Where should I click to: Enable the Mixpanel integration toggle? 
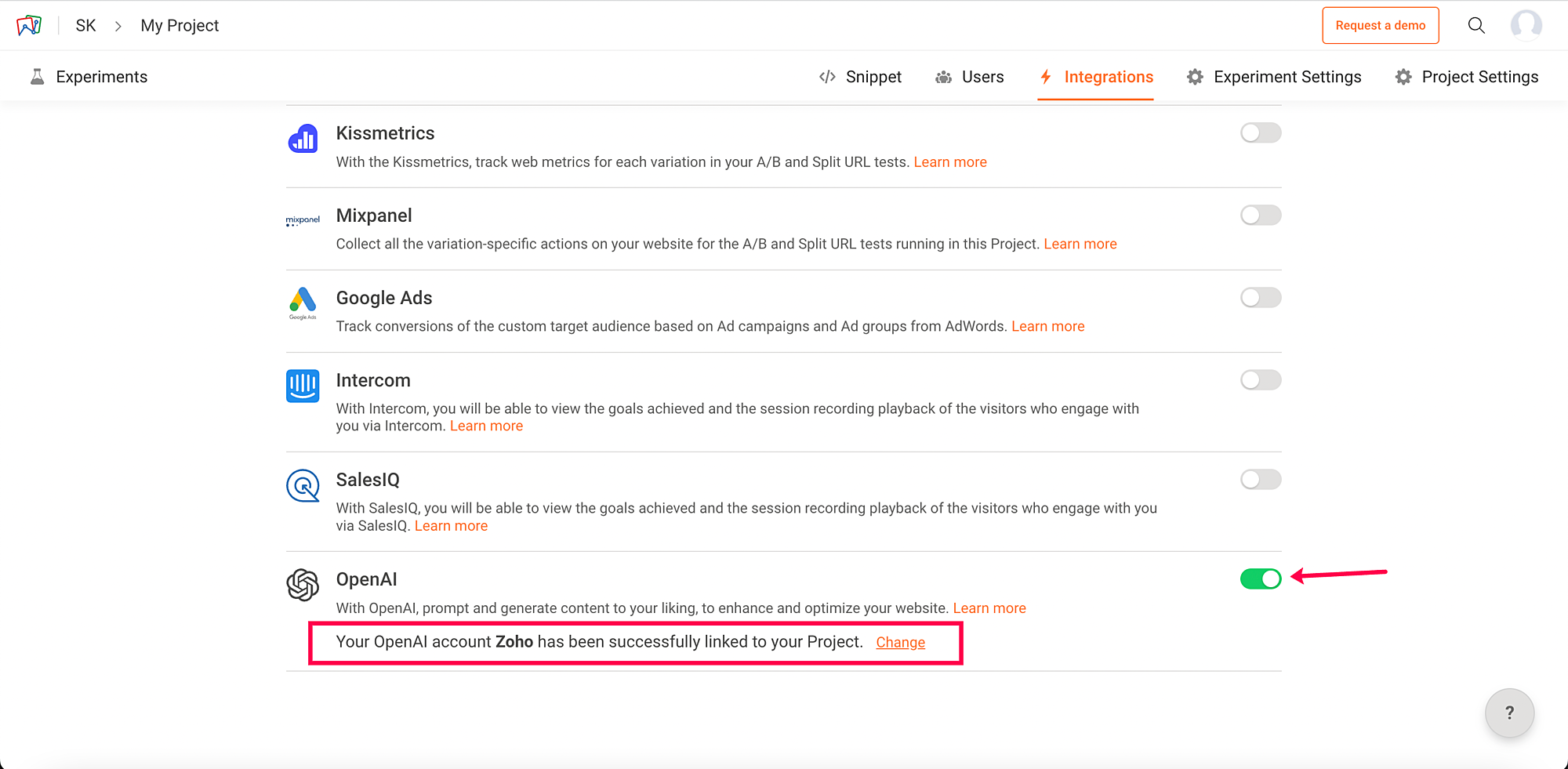pyautogui.click(x=1261, y=215)
